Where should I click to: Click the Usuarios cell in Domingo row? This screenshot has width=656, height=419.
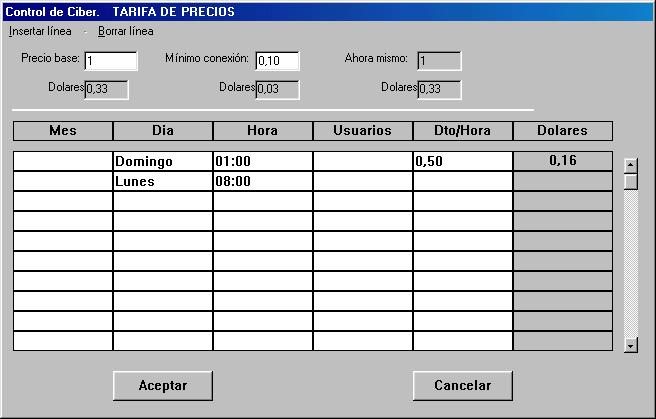click(x=363, y=161)
